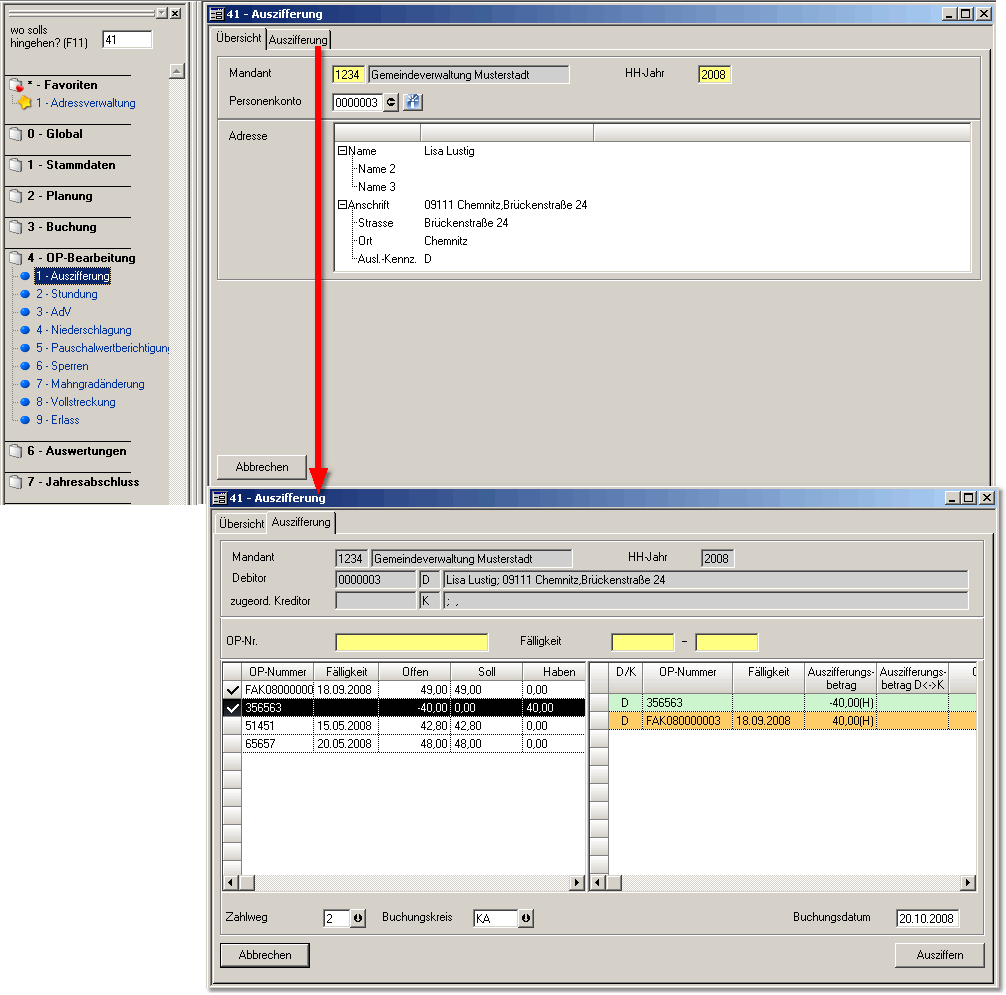Open the Buchungskreis dropdown

tap(526, 919)
